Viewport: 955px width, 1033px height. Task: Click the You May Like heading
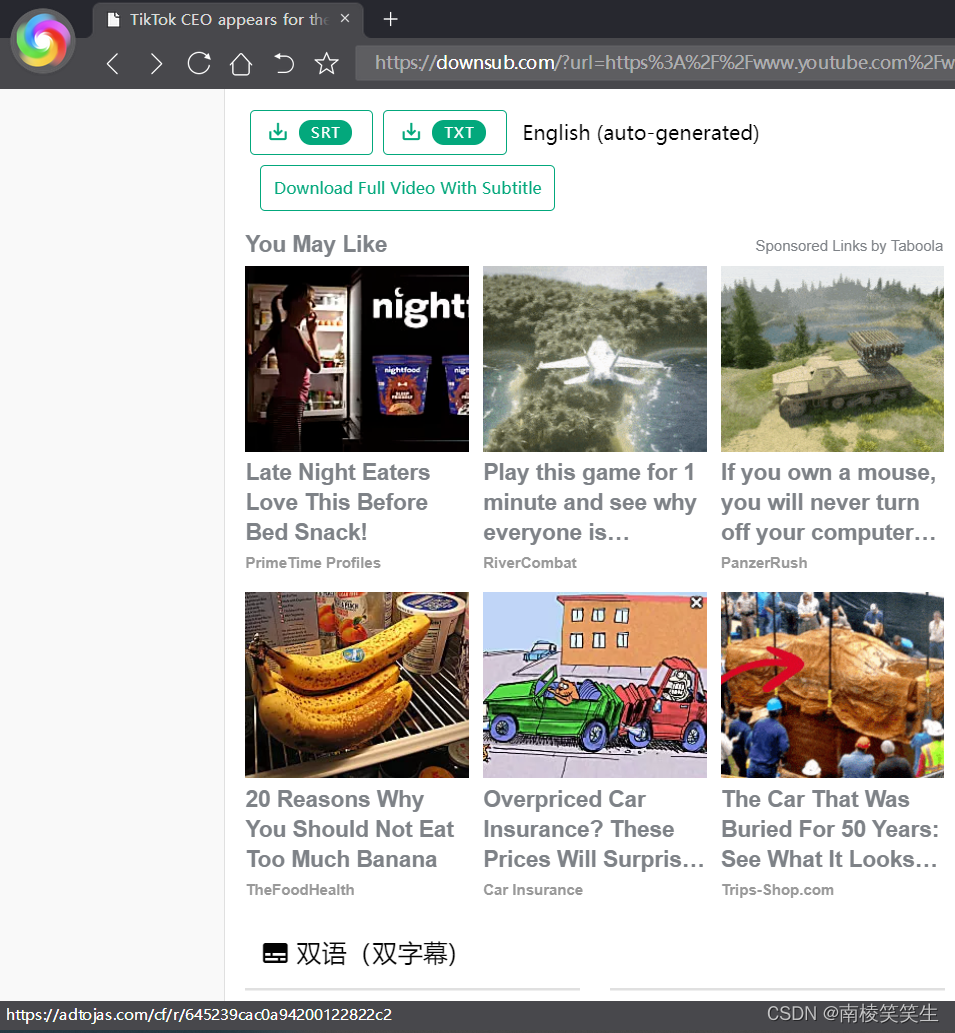(316, 244)
